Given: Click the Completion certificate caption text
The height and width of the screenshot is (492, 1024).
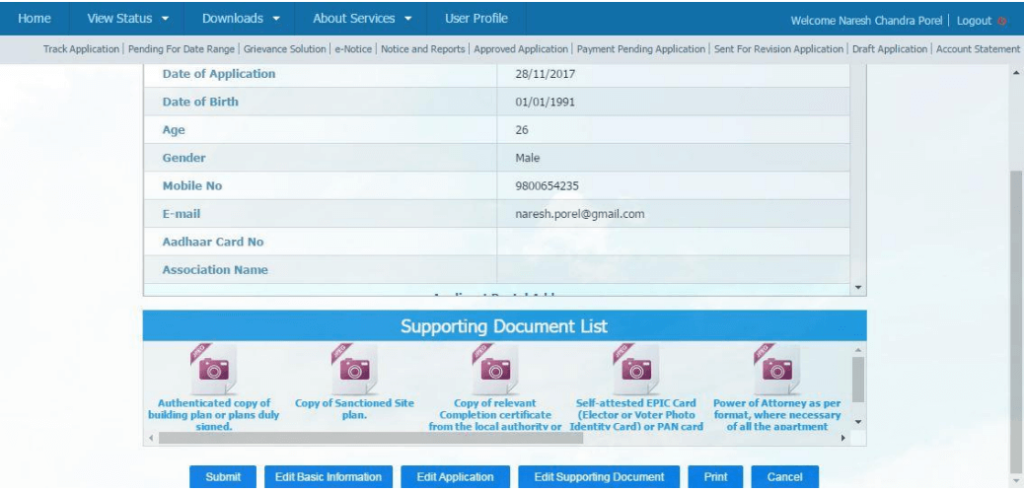Looking at the screenshot, I should (495, 415).
